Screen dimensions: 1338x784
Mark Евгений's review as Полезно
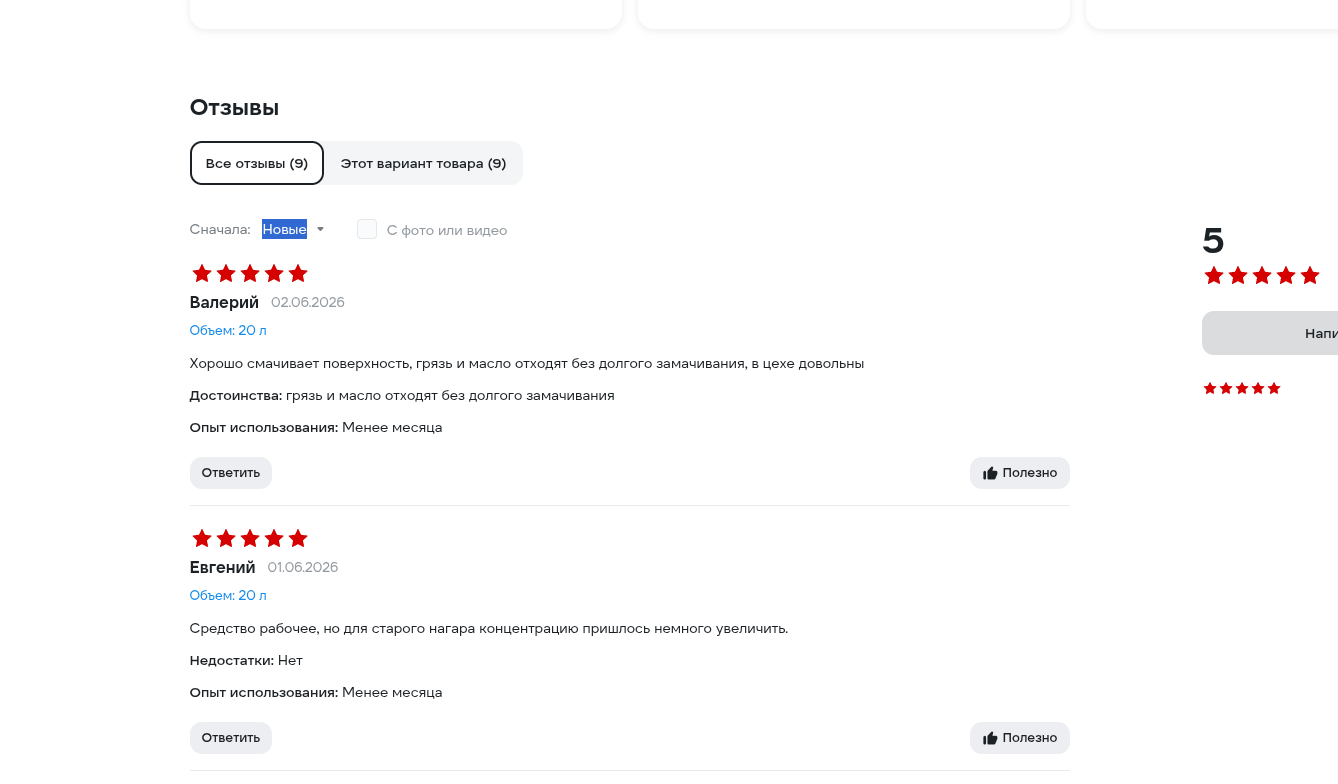pyautogui.click(x=1020, y=738)
